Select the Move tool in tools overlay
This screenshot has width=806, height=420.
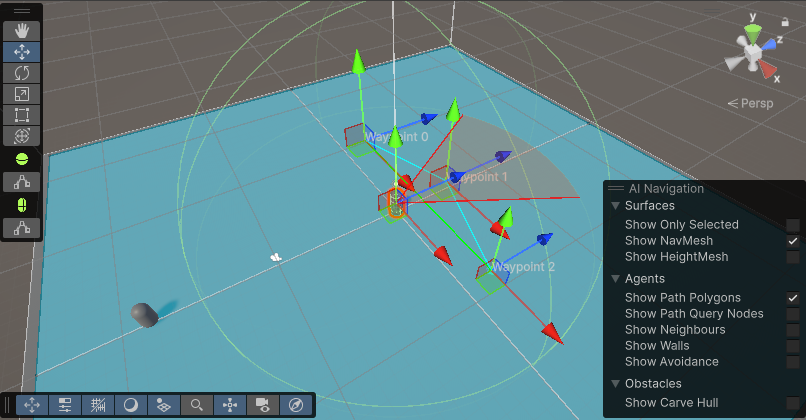(x=22, y=52)
